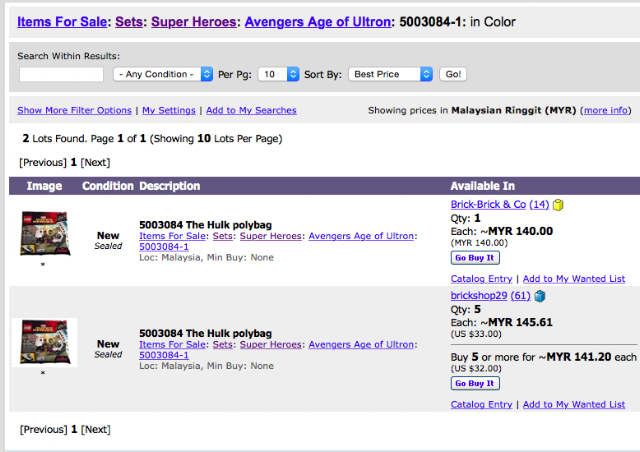
Task: Open Show More Filter Options link
Action: [74, 110]
